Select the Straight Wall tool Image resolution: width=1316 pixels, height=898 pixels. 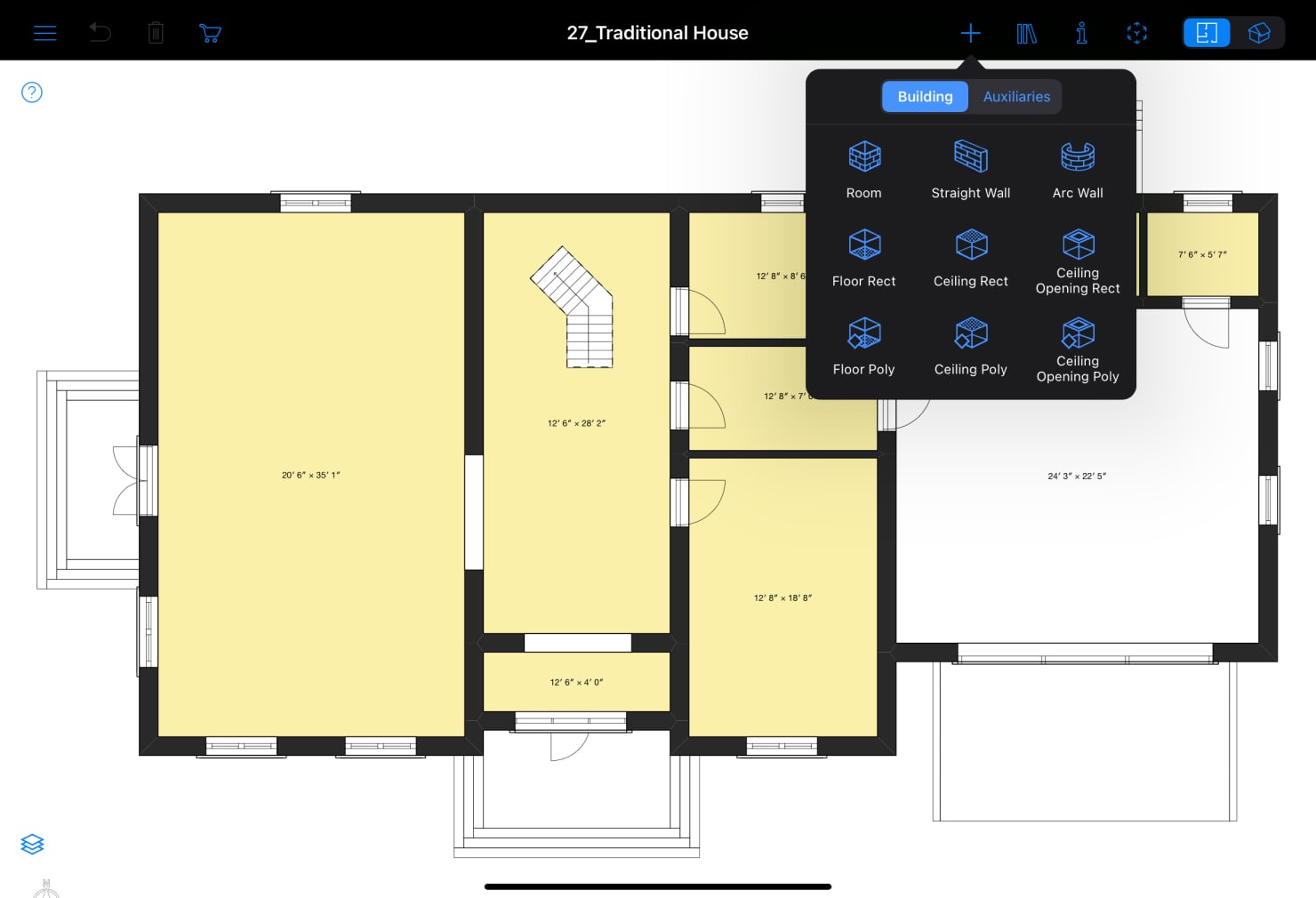pyautogui.click(x=970, y=169)
